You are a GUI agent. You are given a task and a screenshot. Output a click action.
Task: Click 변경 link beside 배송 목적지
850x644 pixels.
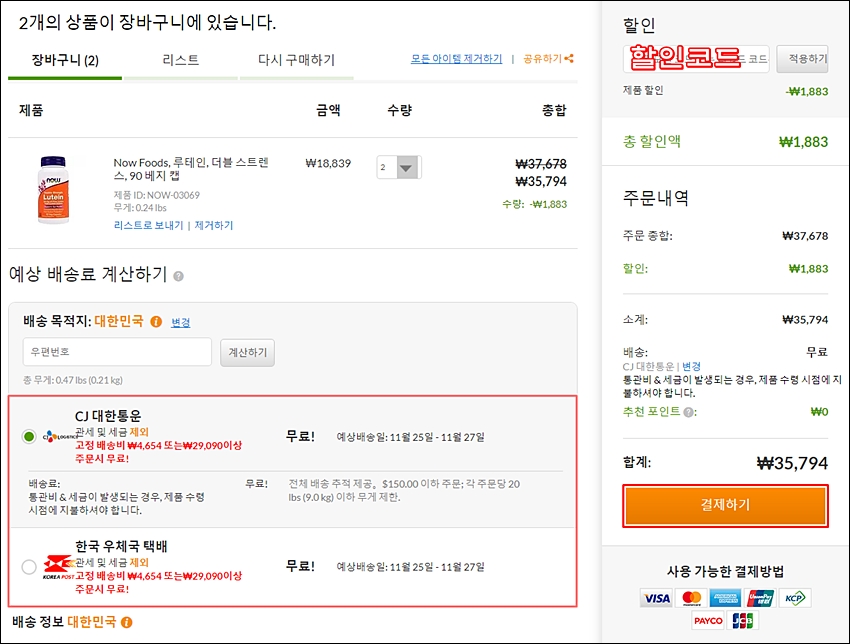click(181, 323)
